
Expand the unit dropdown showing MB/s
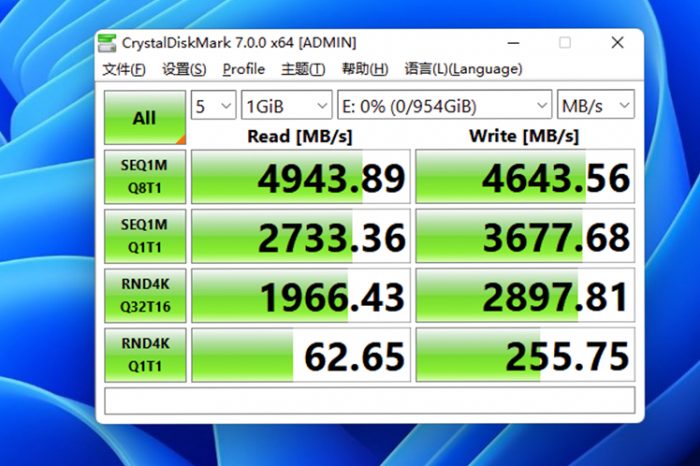(596, 105)
